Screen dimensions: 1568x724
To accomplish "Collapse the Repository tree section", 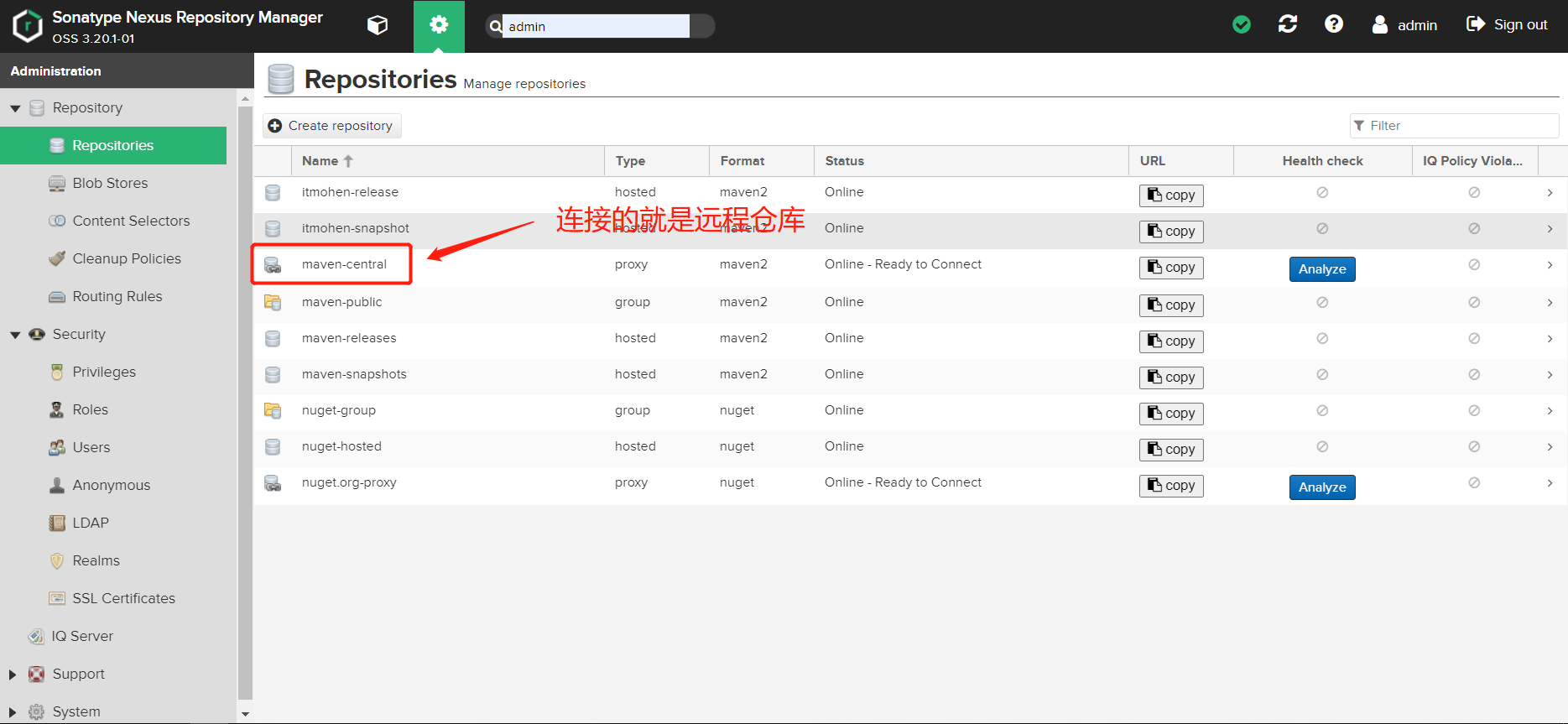I will tap(15, 108).
